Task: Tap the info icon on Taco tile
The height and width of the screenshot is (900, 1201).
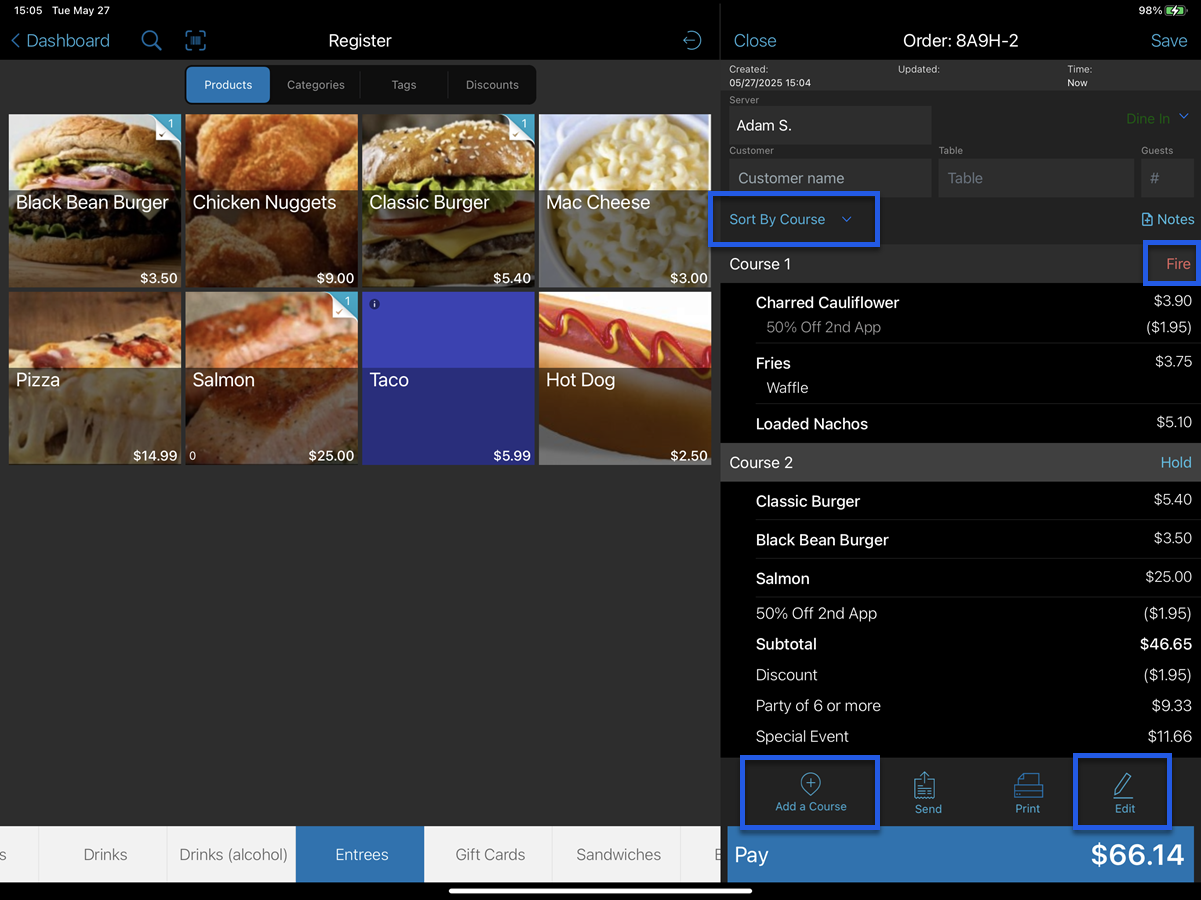Action: (375, 304)
